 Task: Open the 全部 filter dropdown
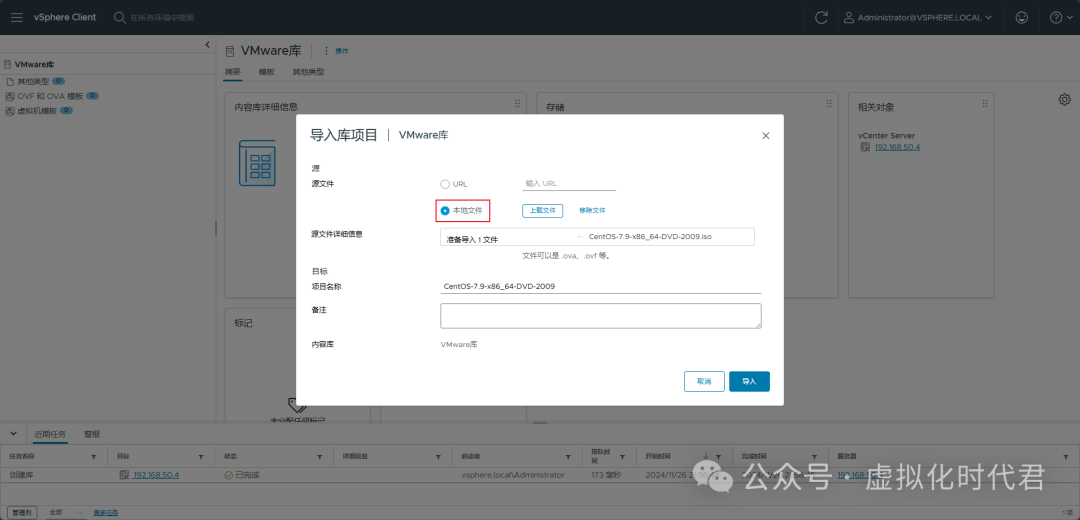65,512
